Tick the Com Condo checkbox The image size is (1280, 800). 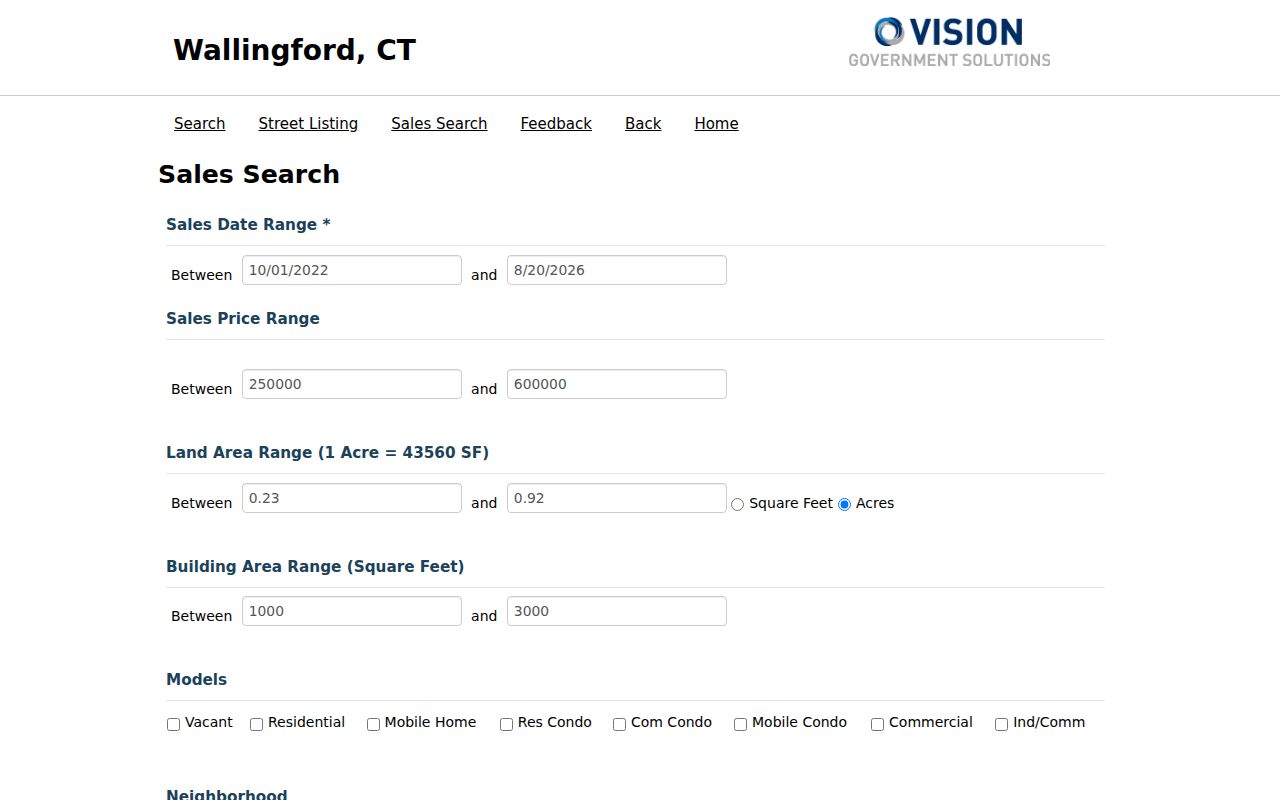tap(620, 724)
